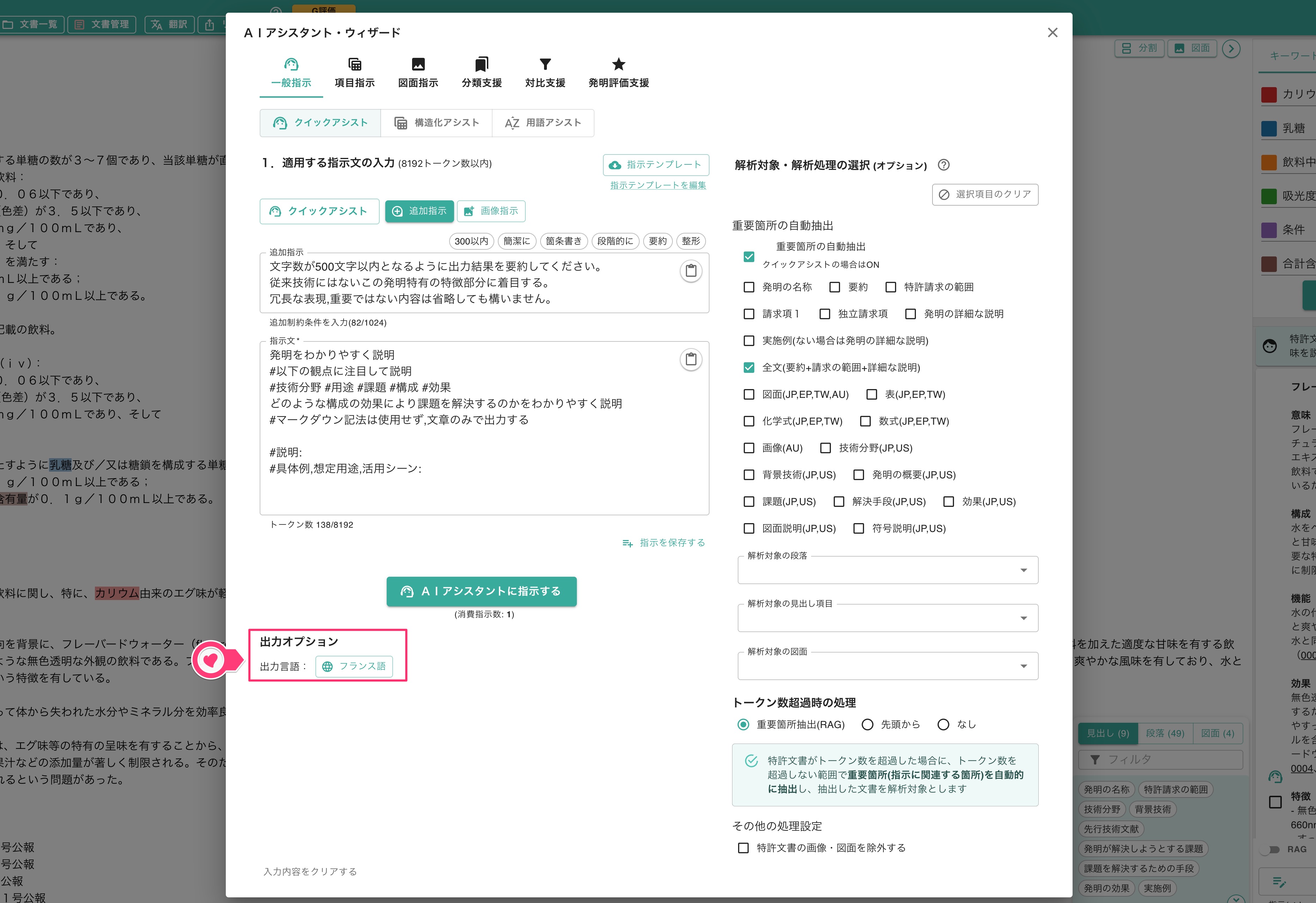1316x903 pixels.
Task: Click AIアシスタントに指示する button
Action: (x=481, y=592)
